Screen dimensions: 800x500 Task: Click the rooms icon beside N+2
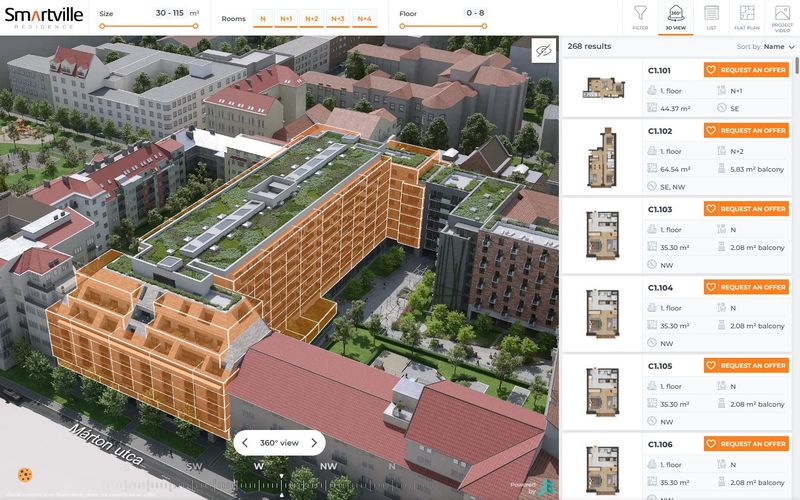pyautogui.click(x=721, y=151)
